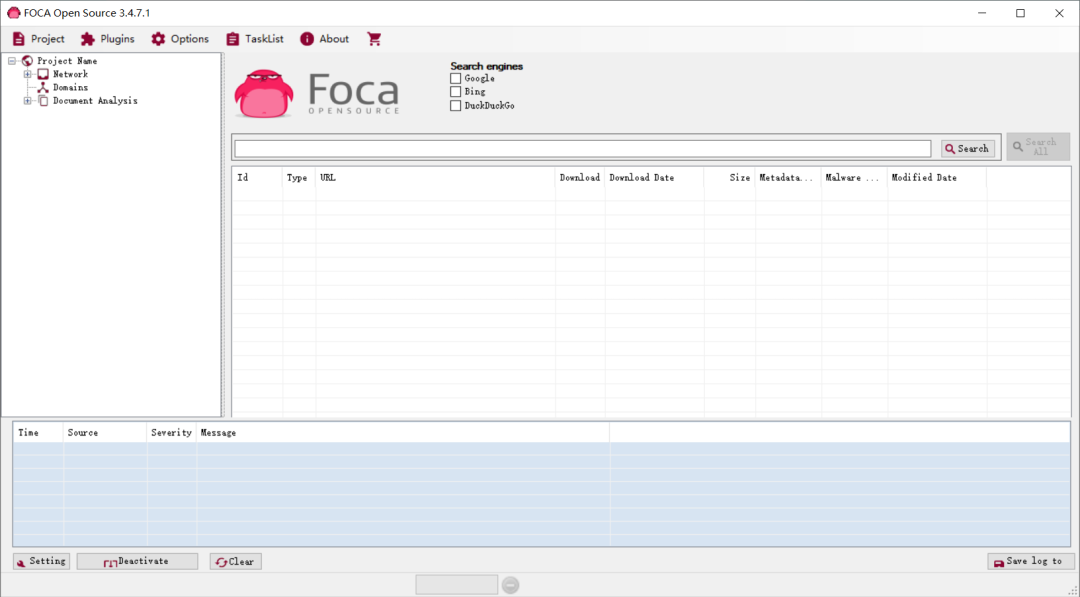This screenshot has height=597, width=1080.
Task: Enable the Google search engine checkbox
Action: point(455,78)
